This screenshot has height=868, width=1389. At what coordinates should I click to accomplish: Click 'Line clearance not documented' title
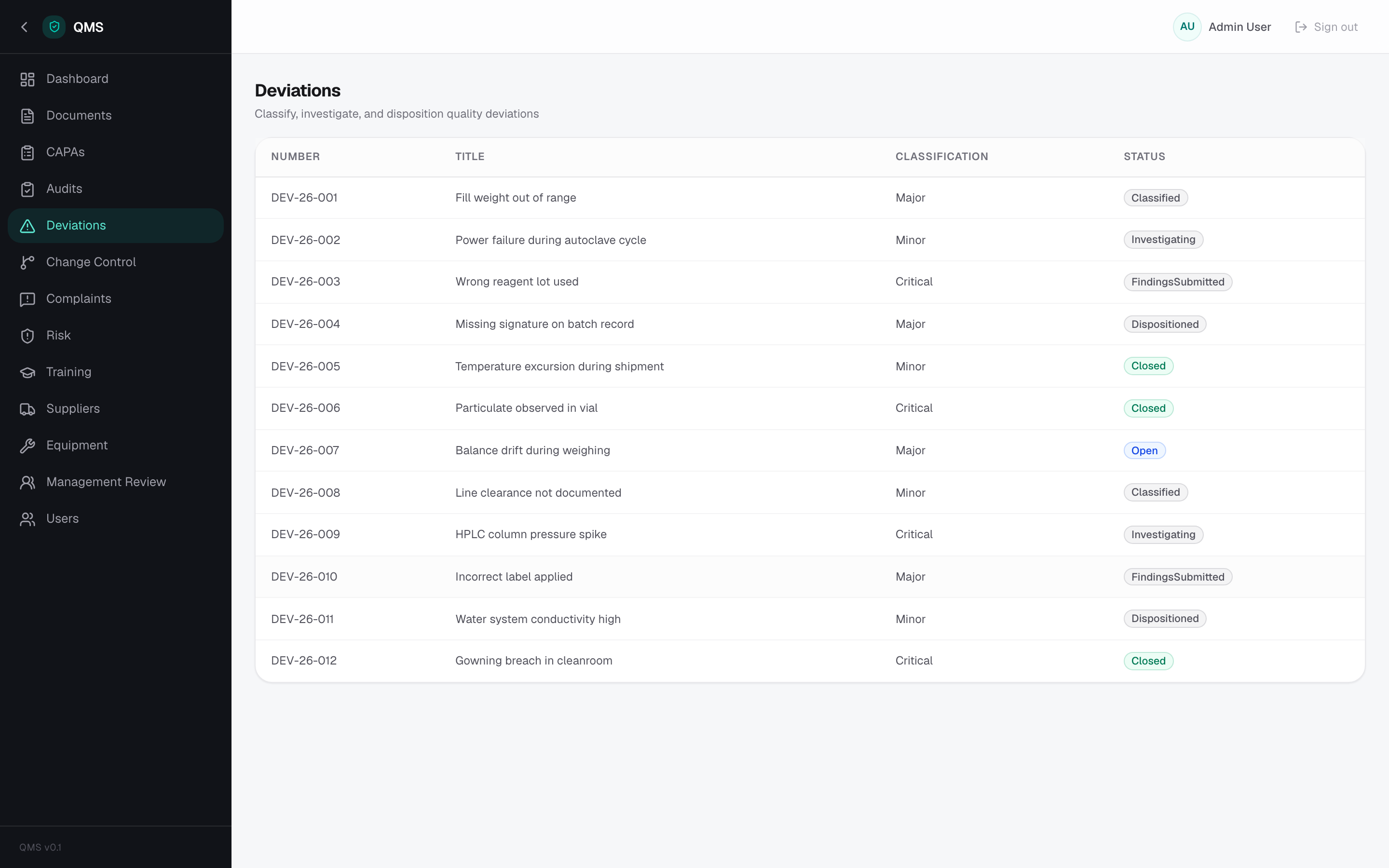[x=538, y=492]
